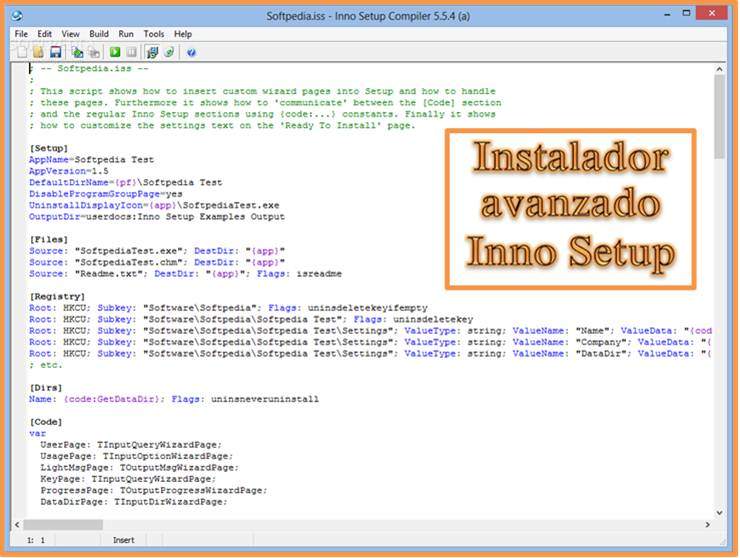Select the Target Setup toolbar icon

[152, 52]
